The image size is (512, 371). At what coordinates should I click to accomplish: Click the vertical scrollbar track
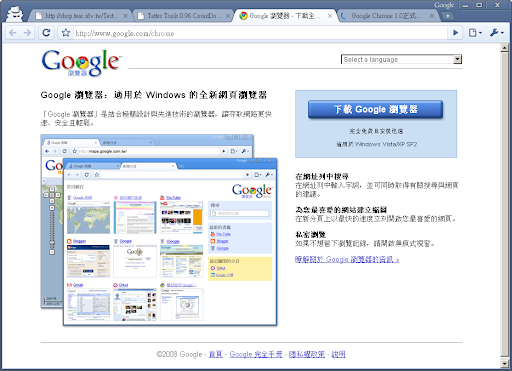[505, 205]
